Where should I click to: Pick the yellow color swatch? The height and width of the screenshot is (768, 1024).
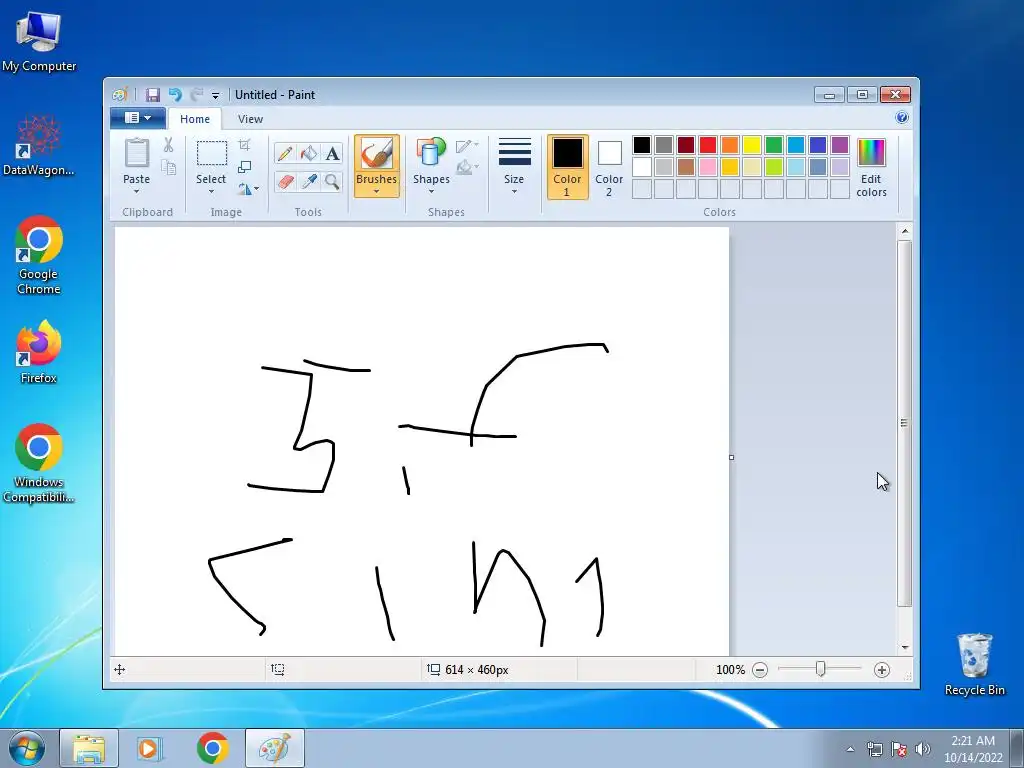(752, 145)
